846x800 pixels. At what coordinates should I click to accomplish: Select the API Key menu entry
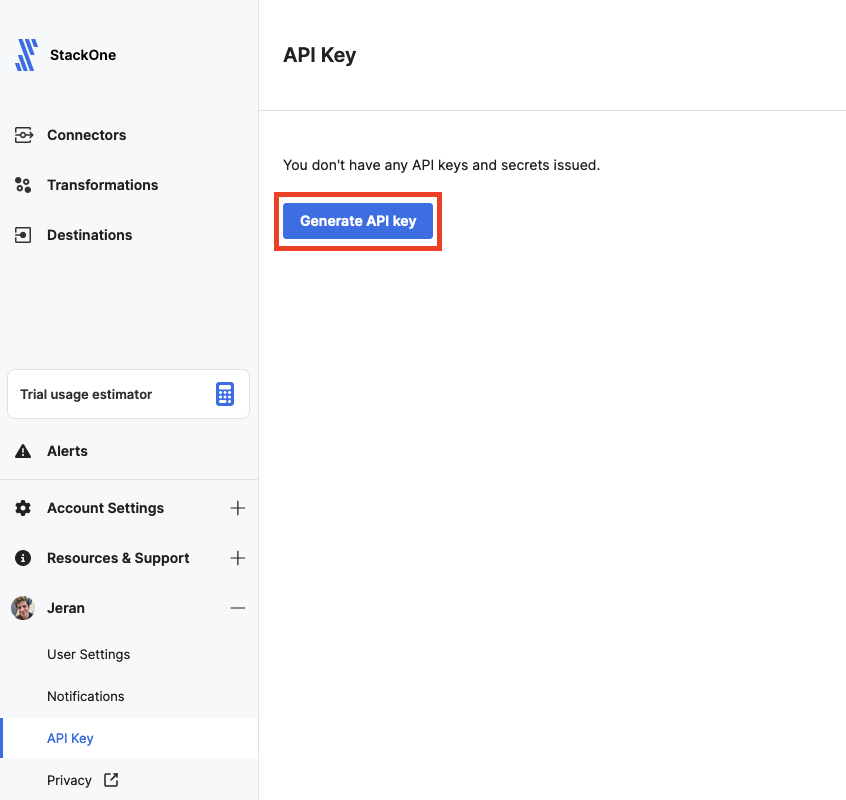[70, 738]
